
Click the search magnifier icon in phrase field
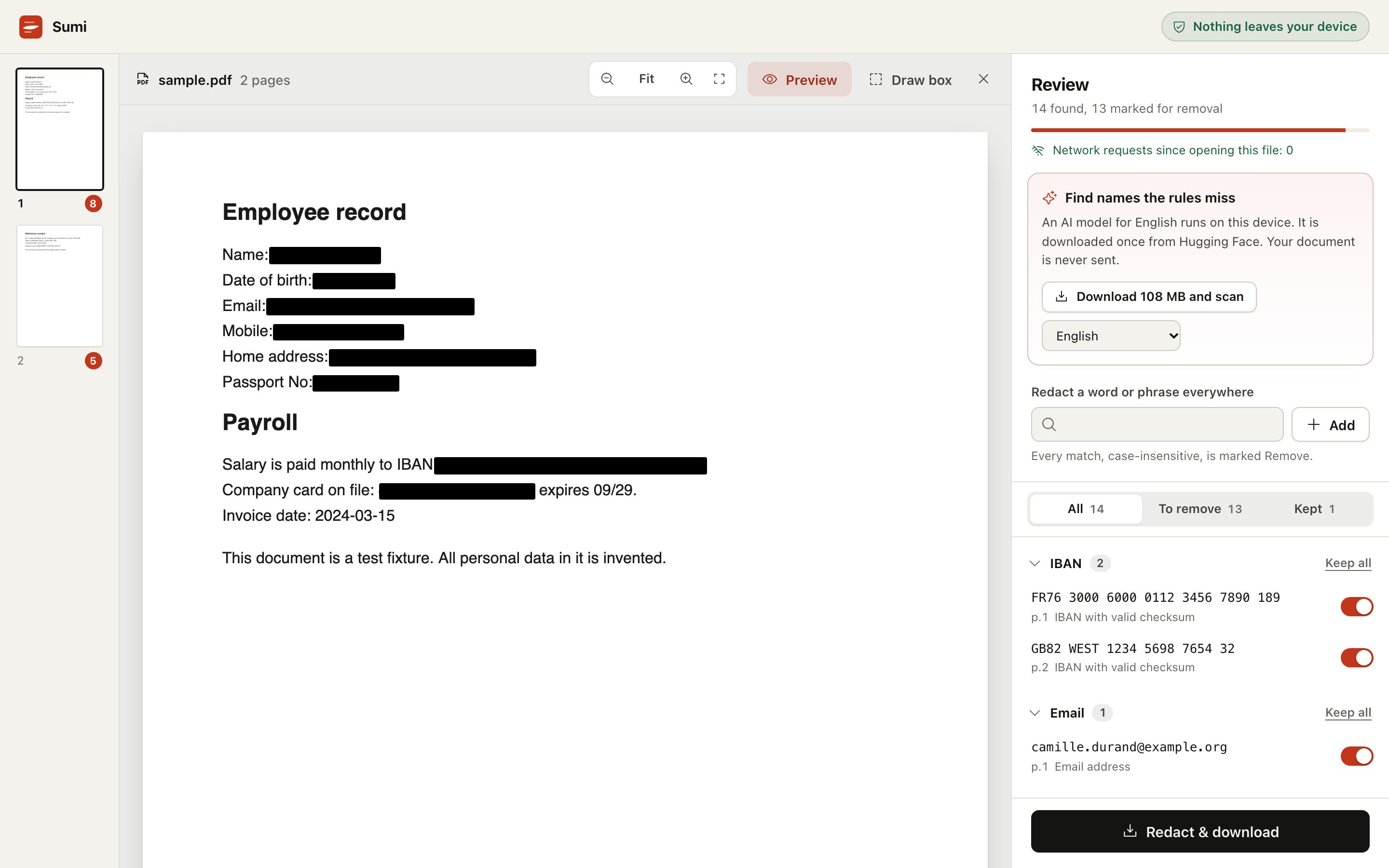click(1049, 424)
